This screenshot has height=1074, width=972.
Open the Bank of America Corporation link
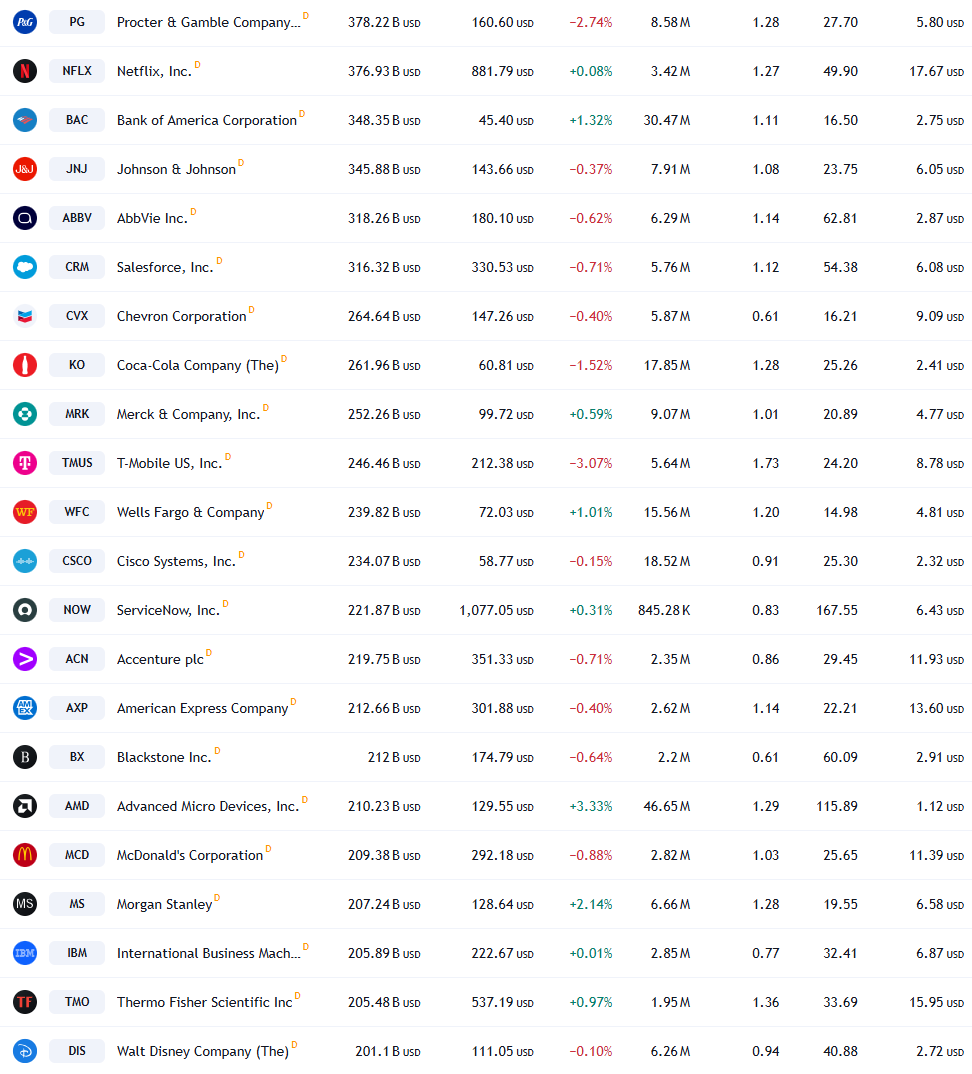207,121
